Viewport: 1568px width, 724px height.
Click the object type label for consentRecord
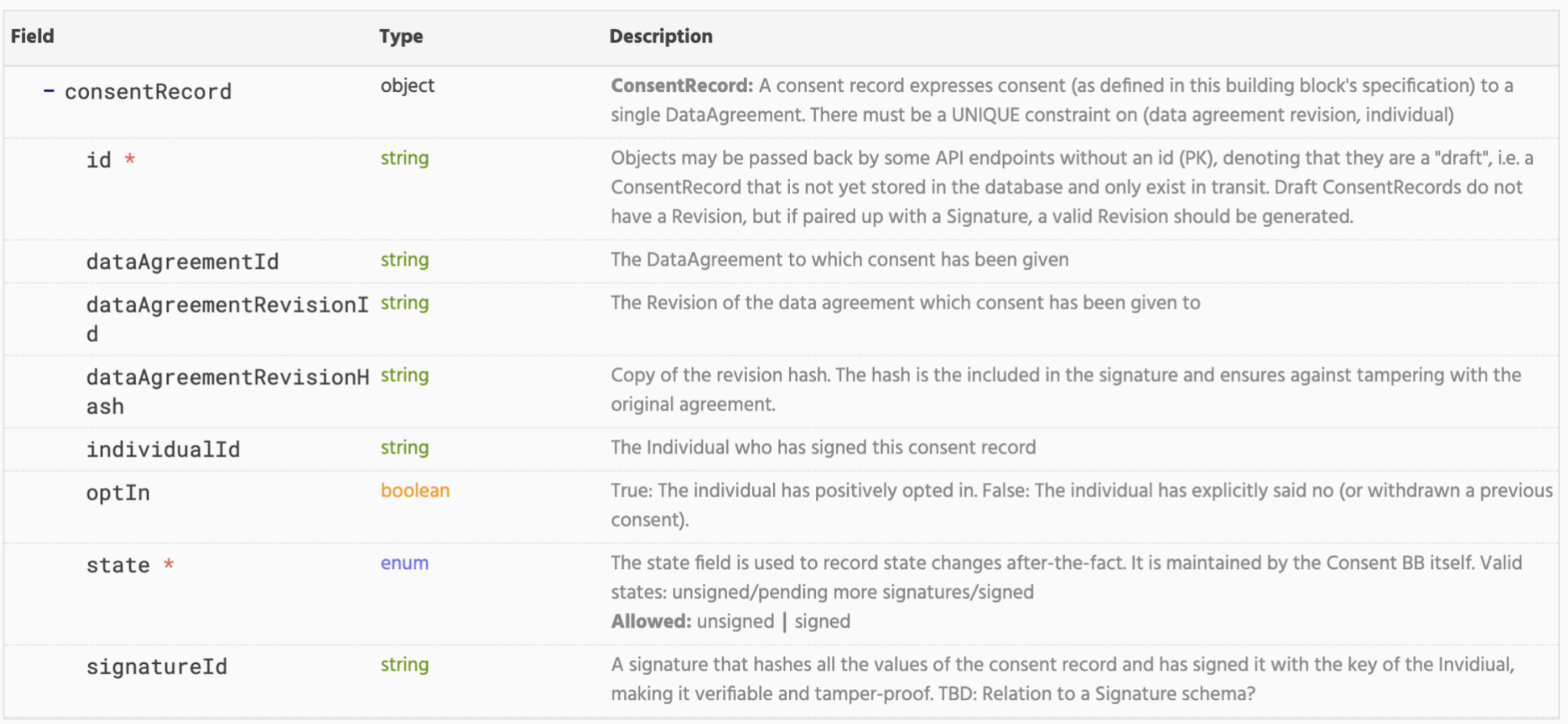(407, 86)
